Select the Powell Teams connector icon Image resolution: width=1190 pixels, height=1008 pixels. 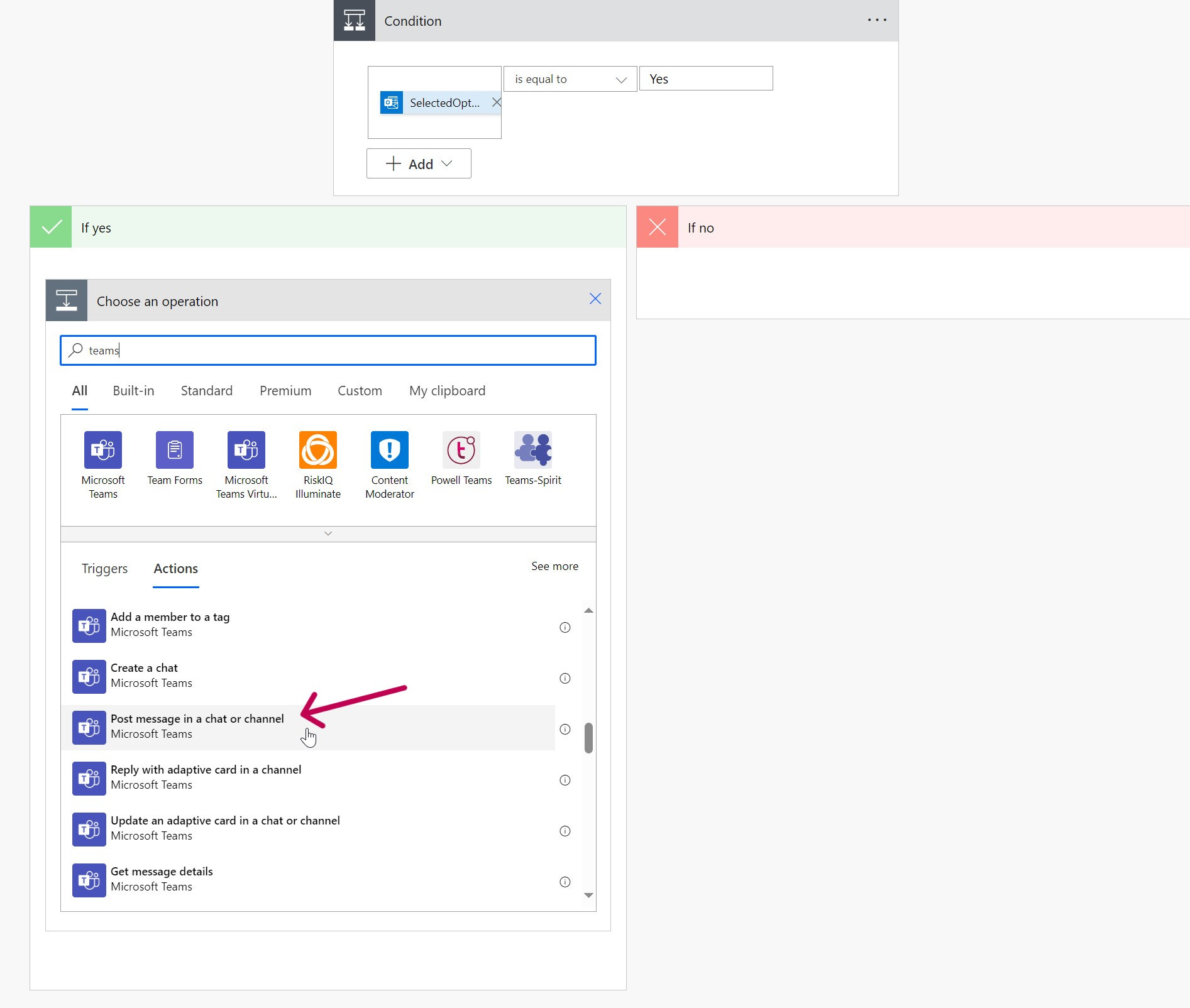click(x=461, y=450)
